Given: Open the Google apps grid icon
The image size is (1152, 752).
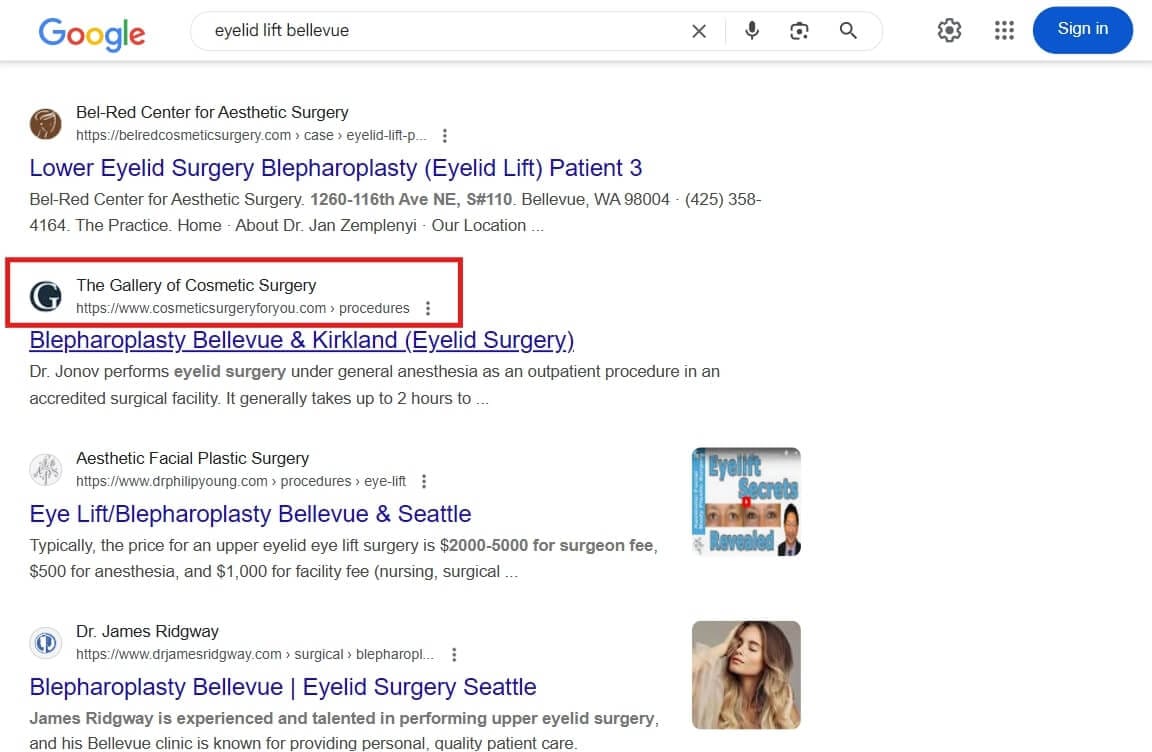Looking at the screenshot, I should [1004, 30].
